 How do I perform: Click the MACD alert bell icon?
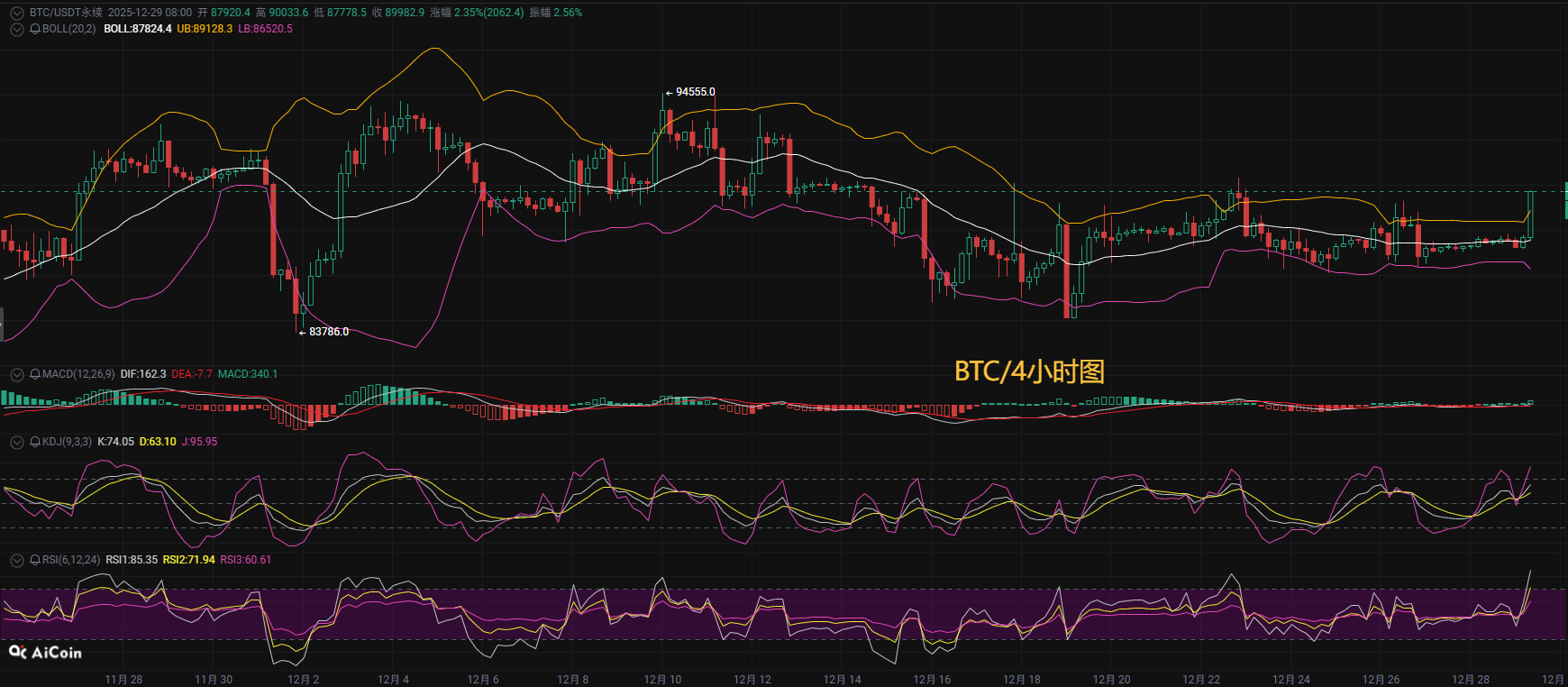tap(35, 374)
